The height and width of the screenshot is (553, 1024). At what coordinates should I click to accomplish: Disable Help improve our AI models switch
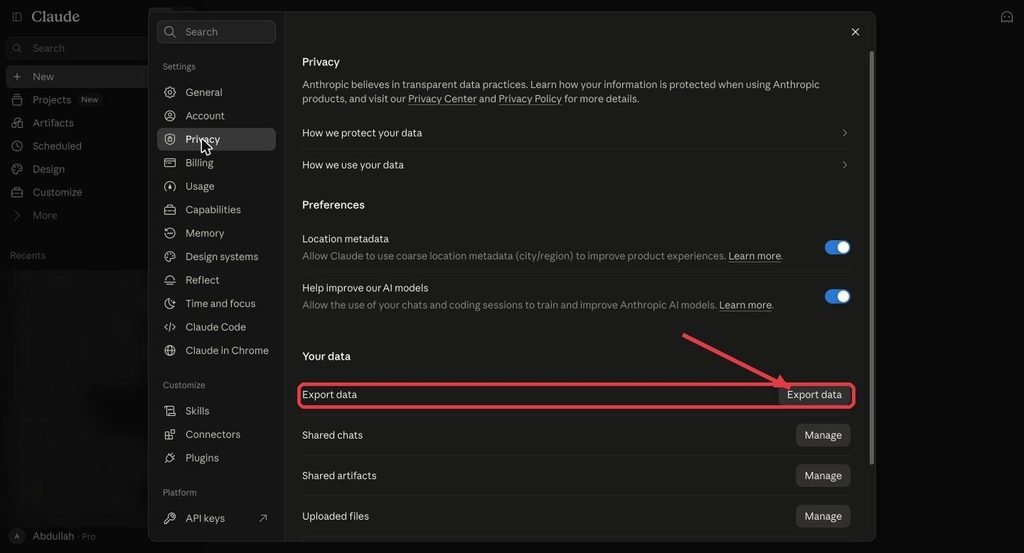point(837,296)
